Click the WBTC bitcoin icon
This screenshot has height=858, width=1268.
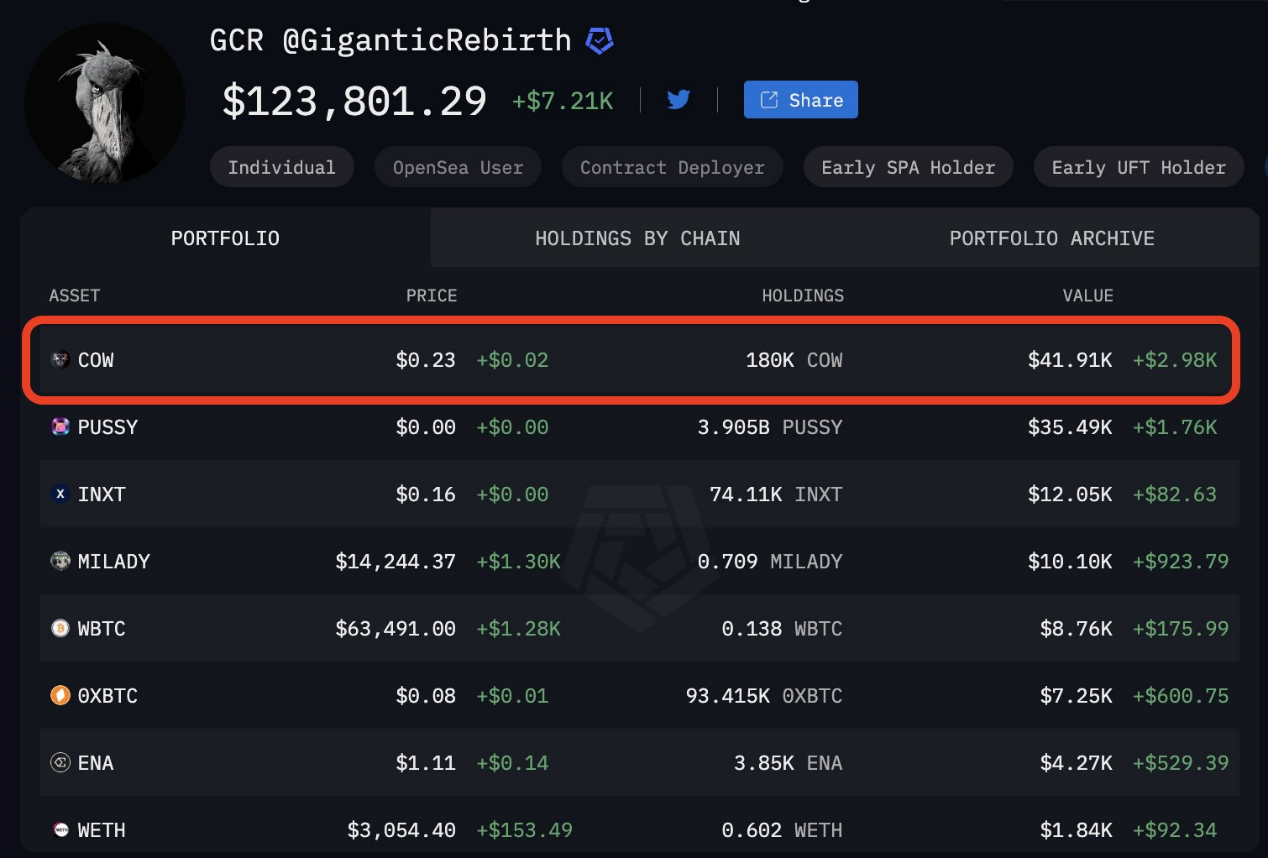pos(60,628)
